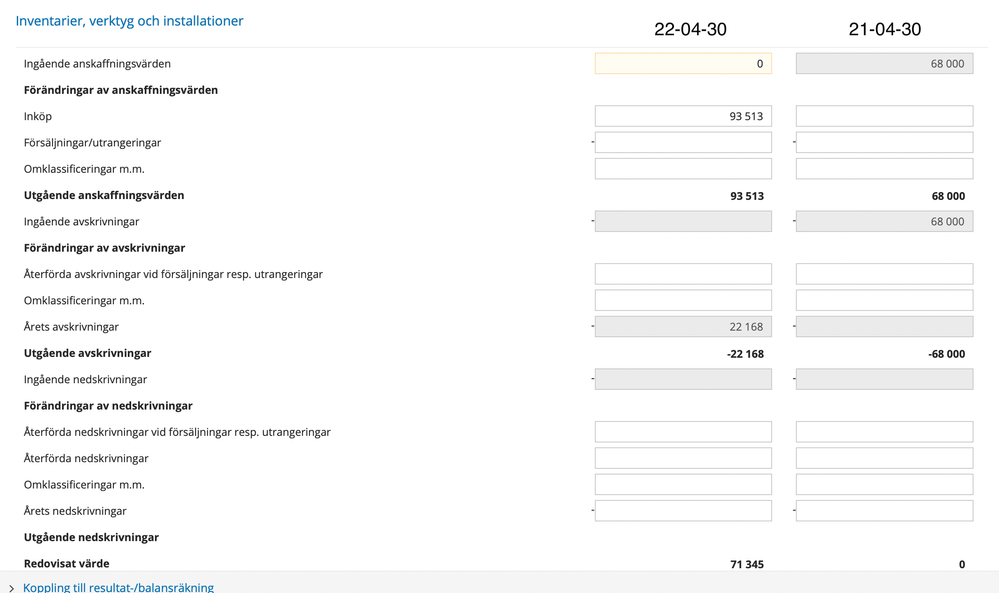
Task: Click avskrivningar Omklassificeringar m.m. field for 21-04-30
Action: tap(884, 300)
